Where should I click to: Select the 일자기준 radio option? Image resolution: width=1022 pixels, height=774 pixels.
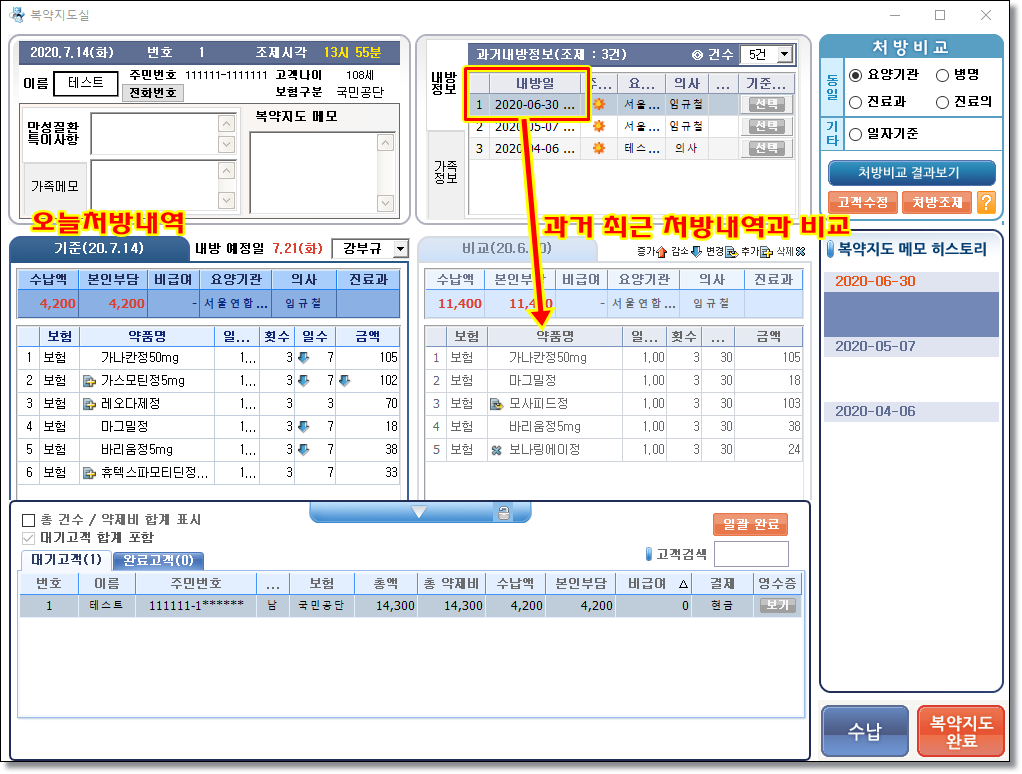855,134
